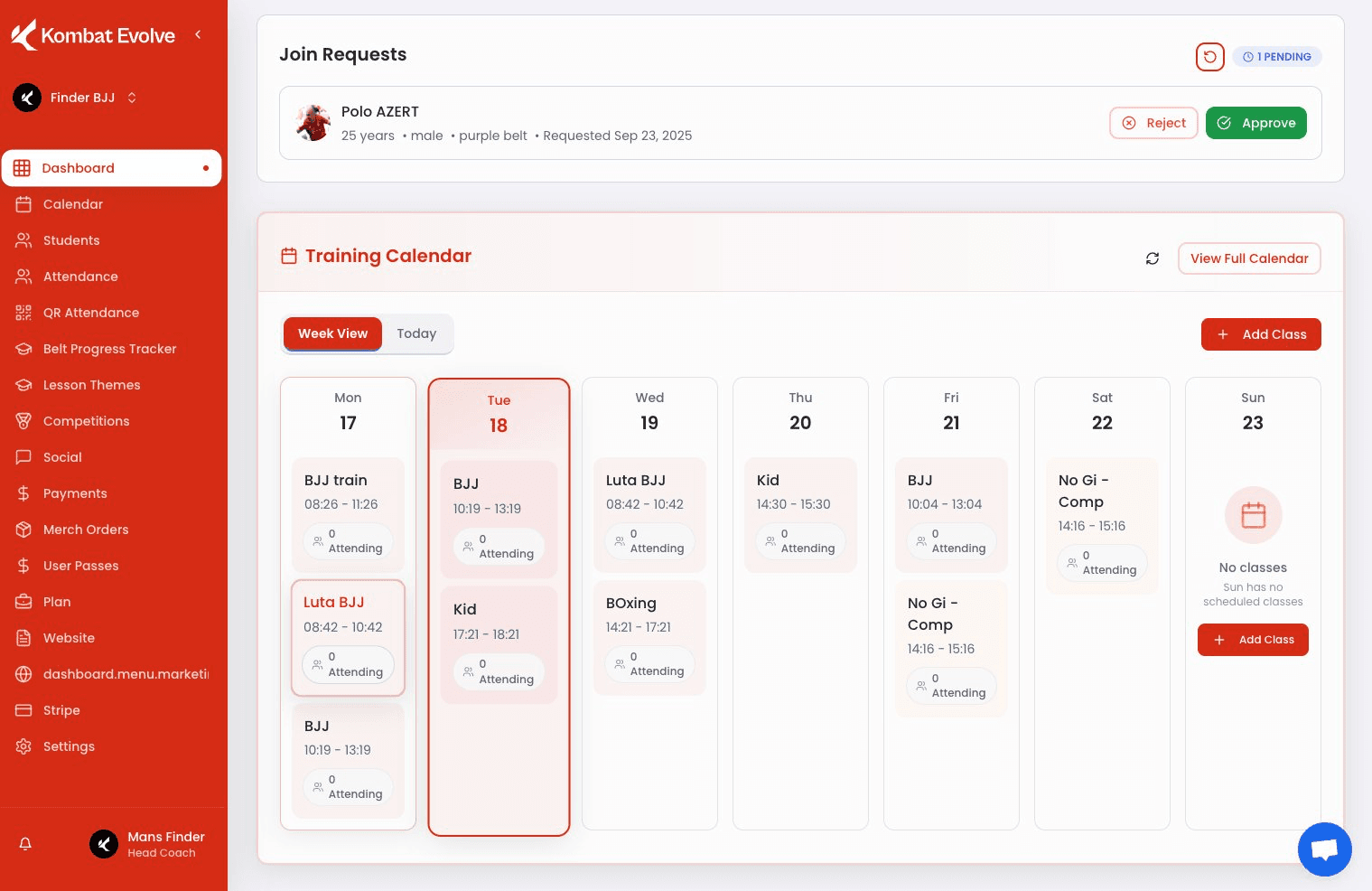Click View Full Calendar button

coord(1248,258)
